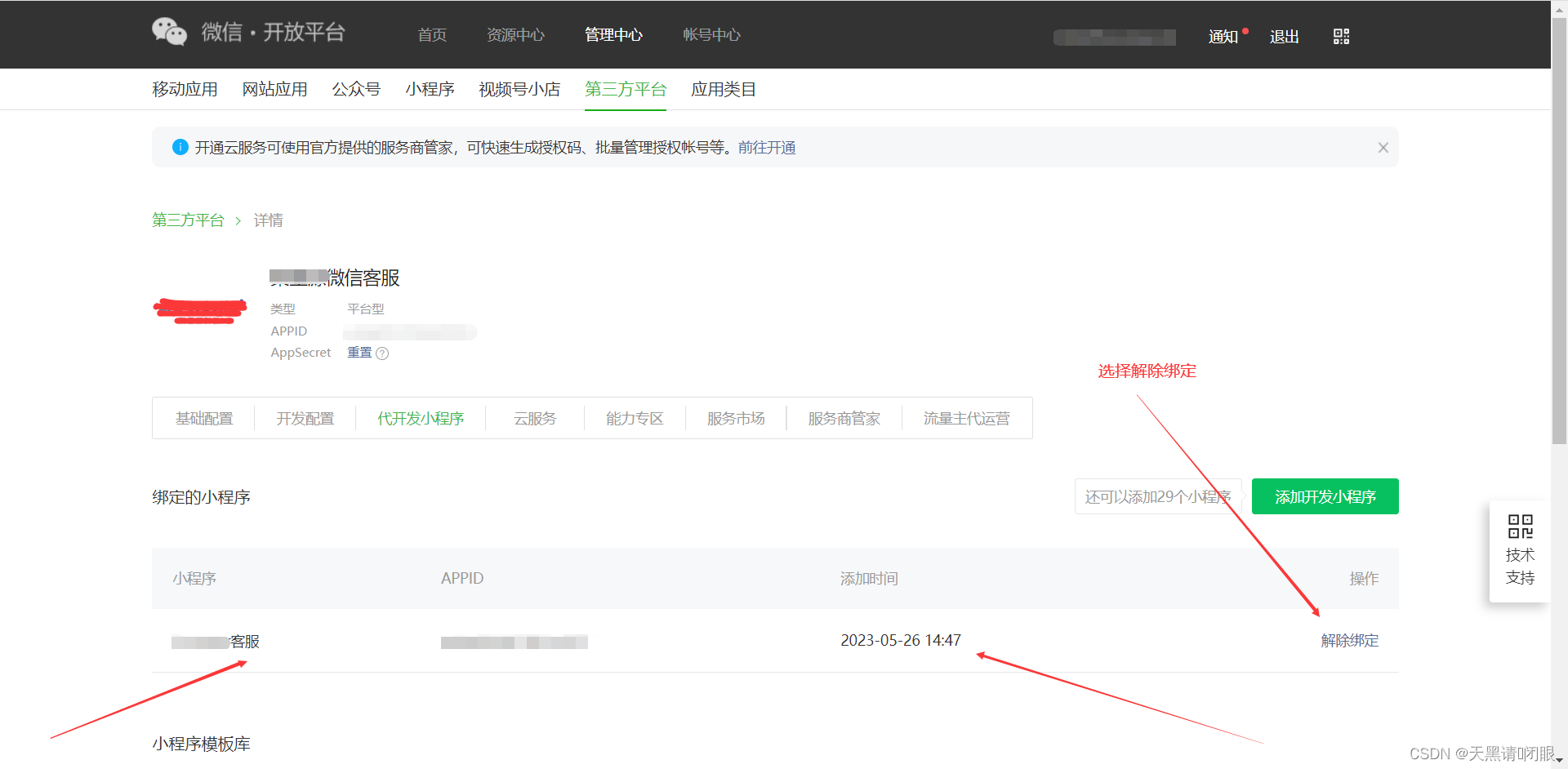
Task: Click 重置 to reset AppSecret
Action: click(359, 353)
